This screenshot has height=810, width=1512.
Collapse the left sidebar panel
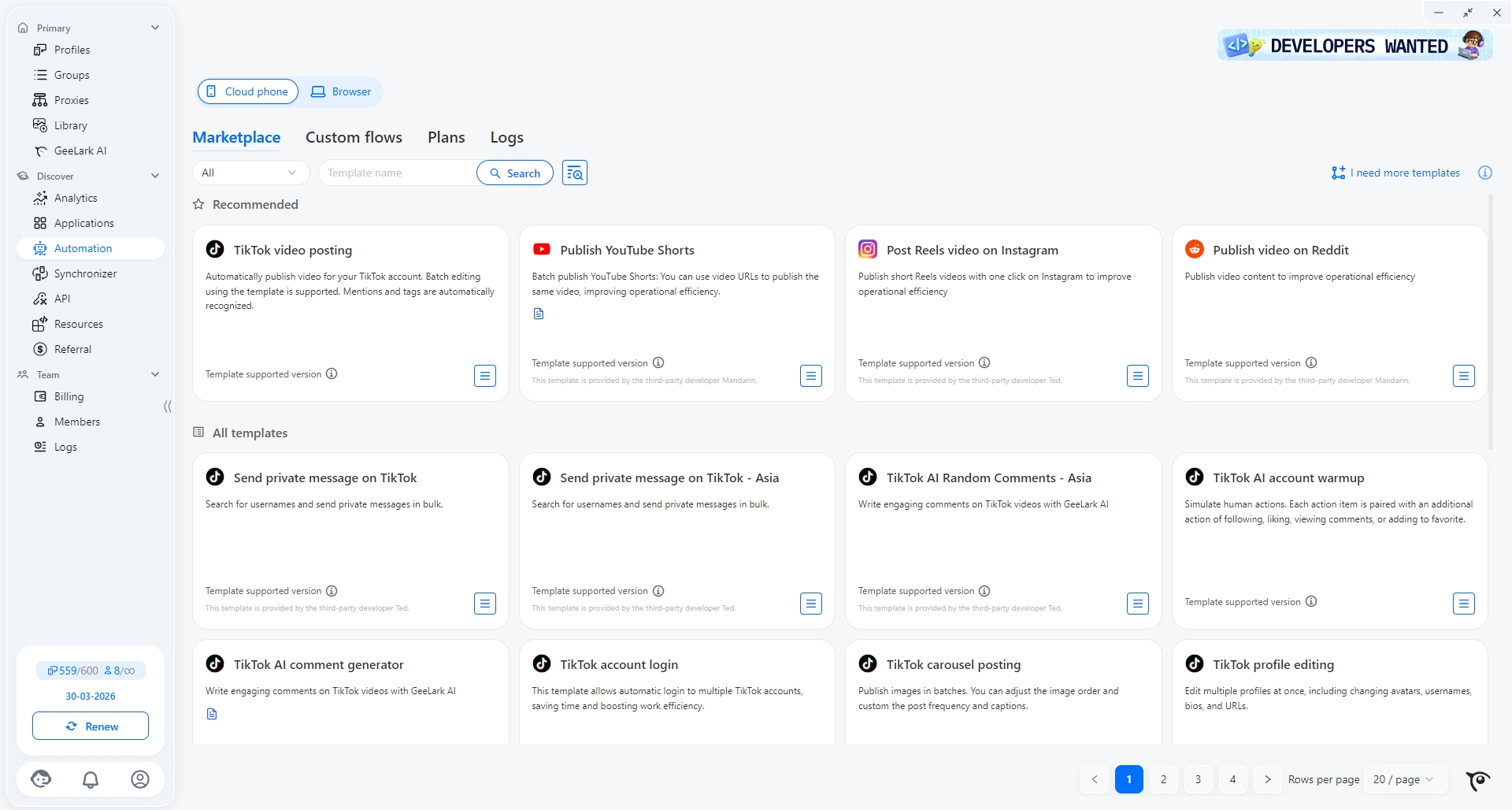(167, 407)
